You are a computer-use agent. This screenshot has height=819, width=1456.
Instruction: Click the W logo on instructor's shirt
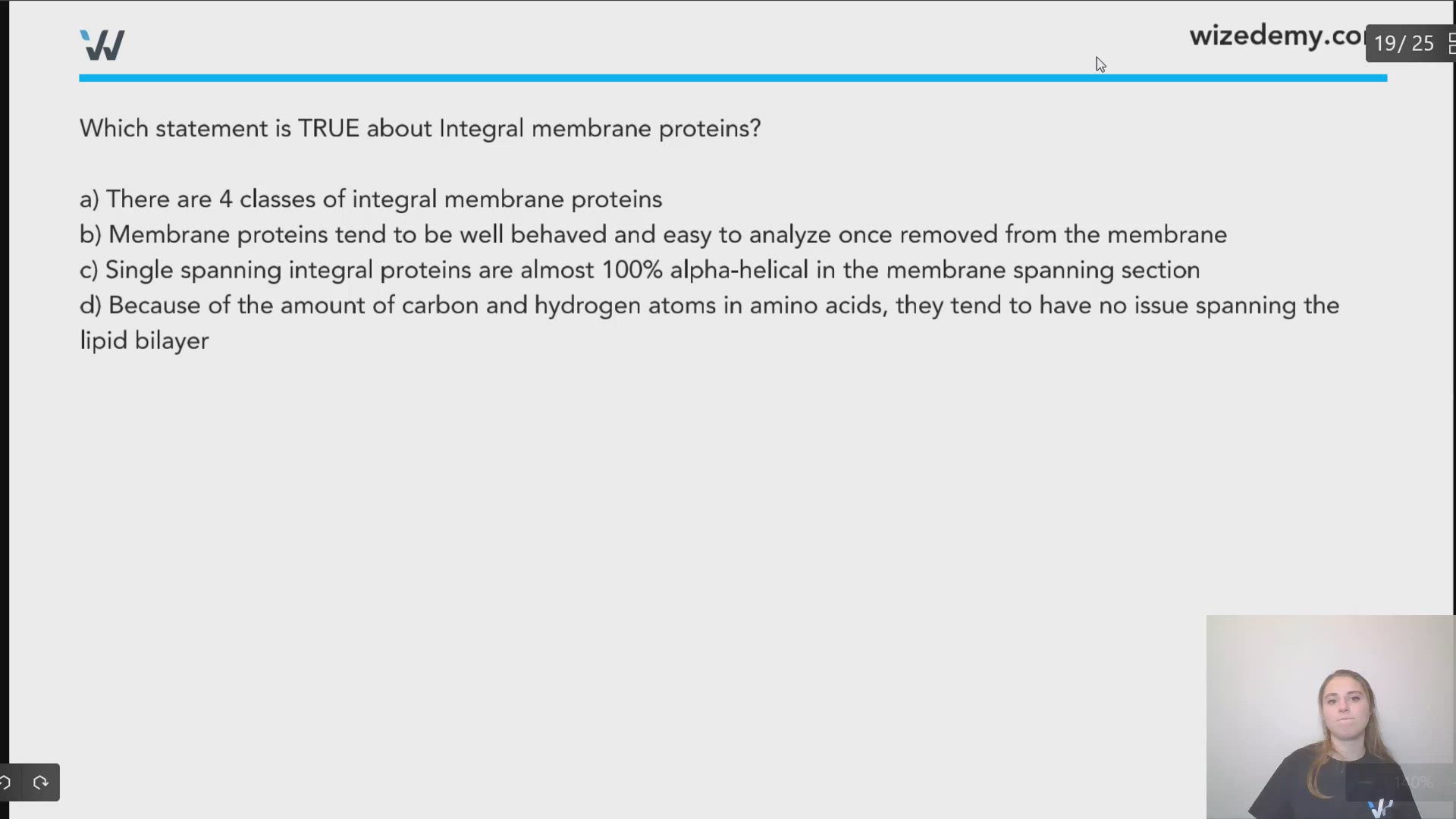pos(1381,807)
